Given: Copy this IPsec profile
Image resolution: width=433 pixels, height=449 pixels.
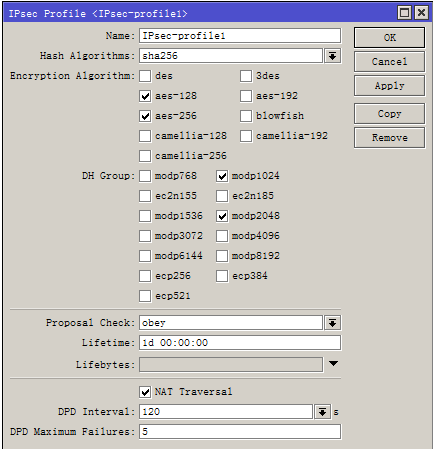Looking at the screenshot, I should (389, 114).
